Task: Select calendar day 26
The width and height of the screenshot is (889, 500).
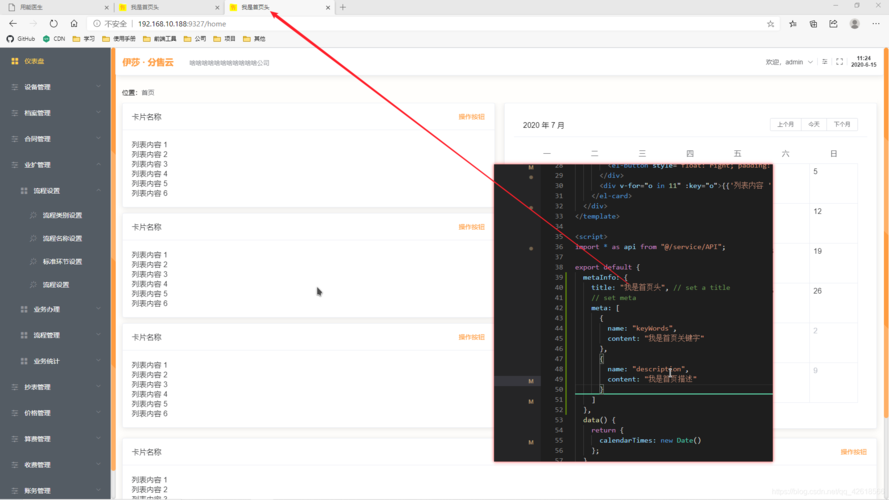Action: [x=833, y=303]
